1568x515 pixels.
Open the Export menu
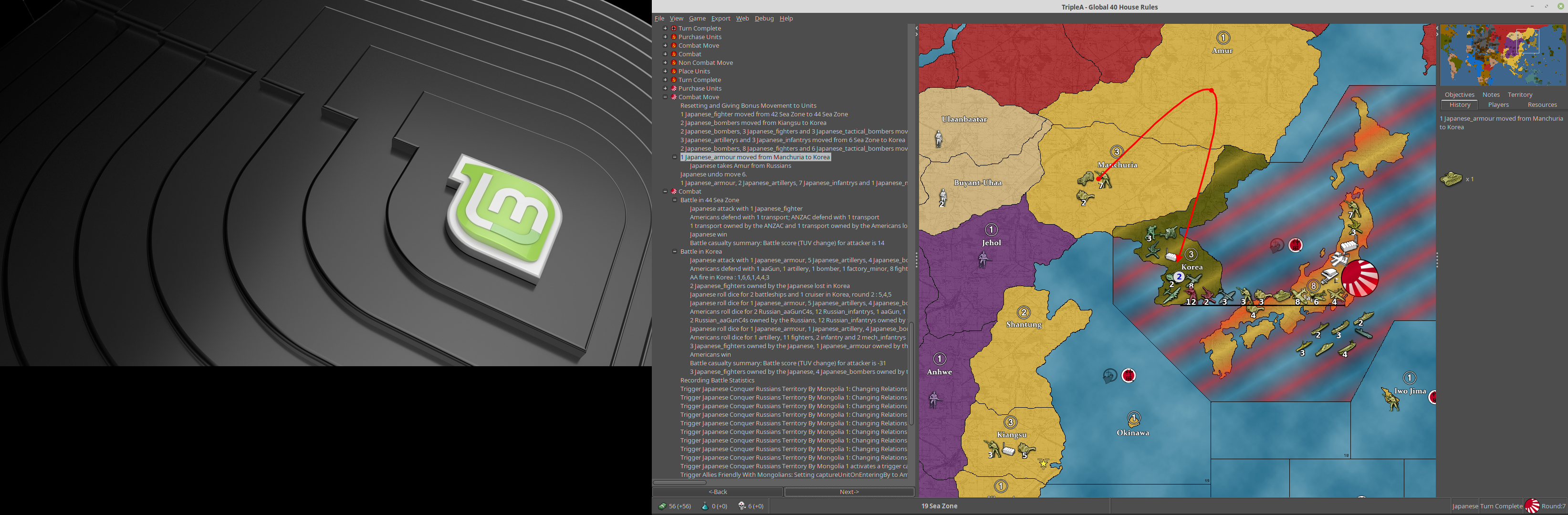click(x=721, y=18)
